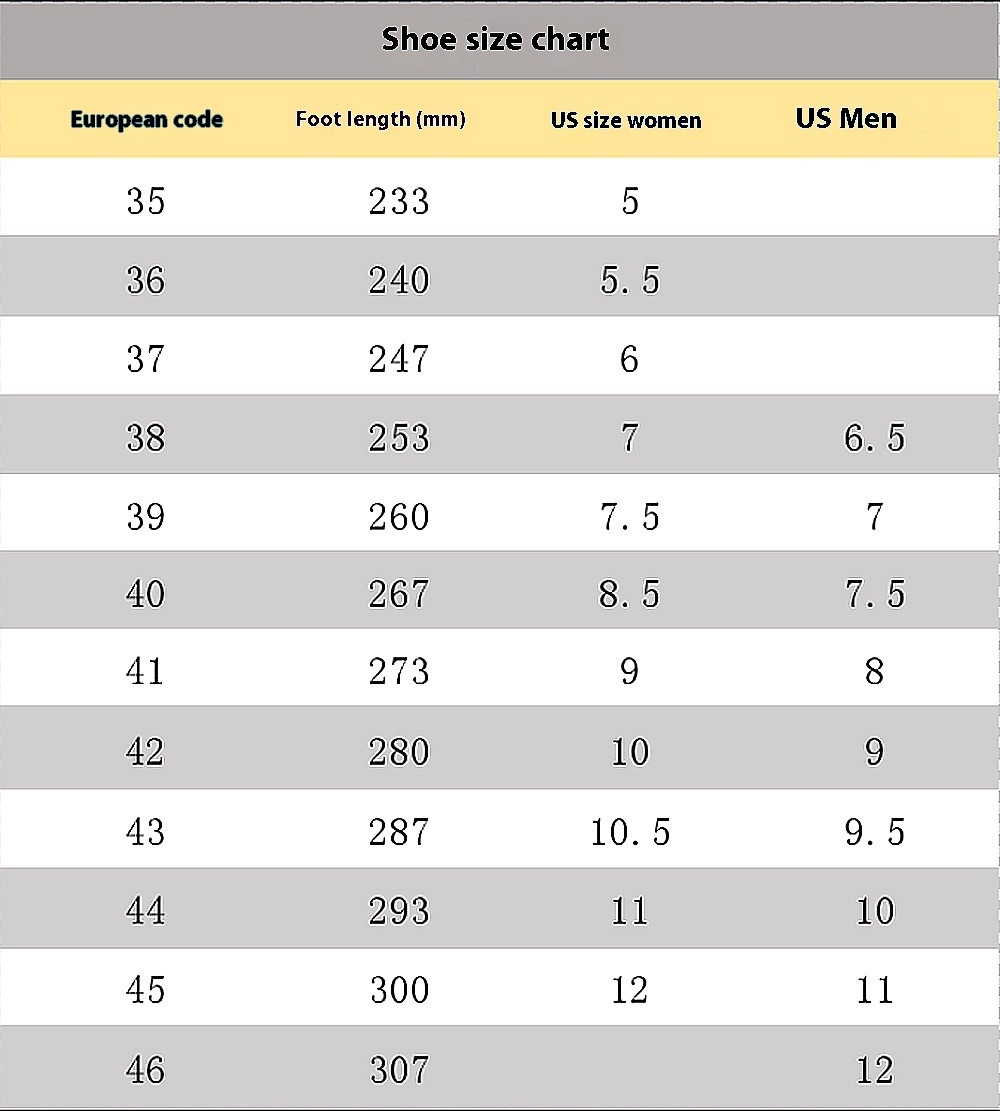This screenshot has height=1111, width=1000.
Task: Select US women size 8.5 cell
Action: [x=629, y=595]
